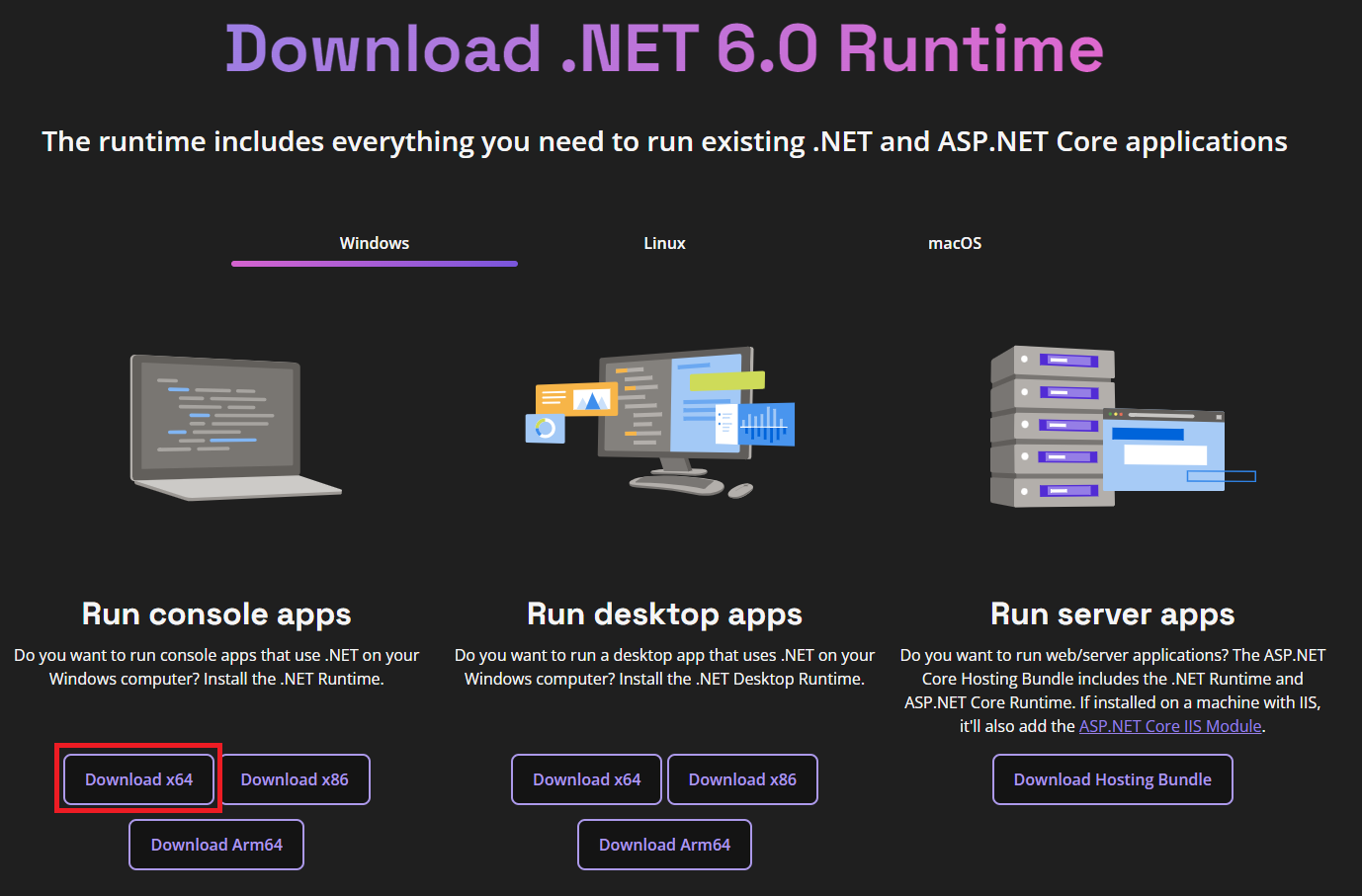
Task: Download x64 Desktop Runtime
Action: point(586,778)
